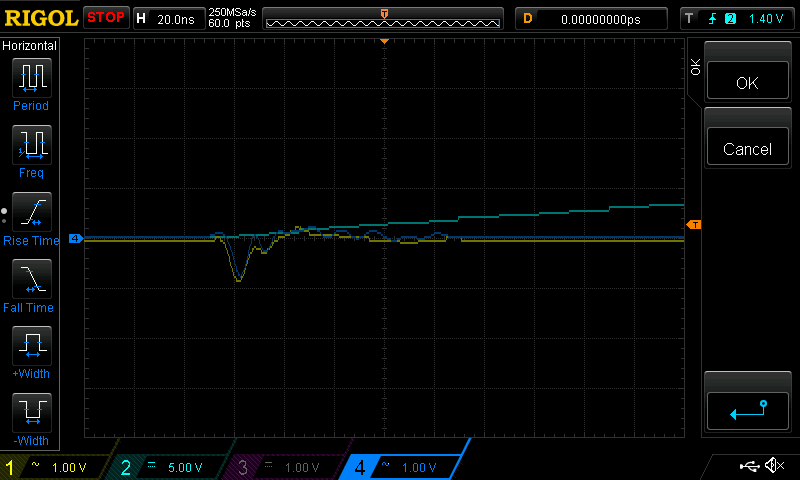Click the vertical OK side label

(695, 67)
